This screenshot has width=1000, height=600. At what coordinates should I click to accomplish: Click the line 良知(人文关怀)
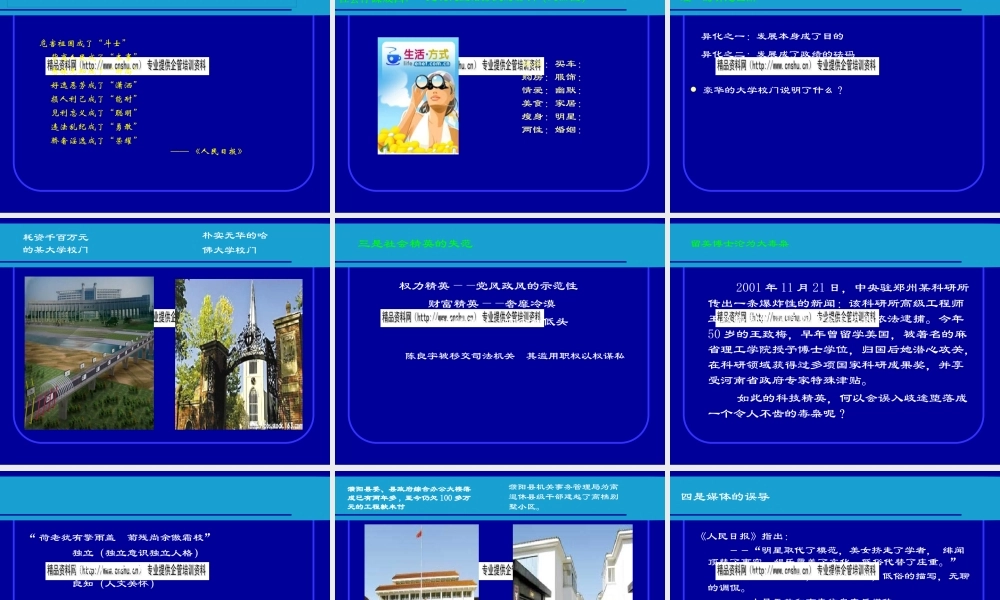pos(114,583)
